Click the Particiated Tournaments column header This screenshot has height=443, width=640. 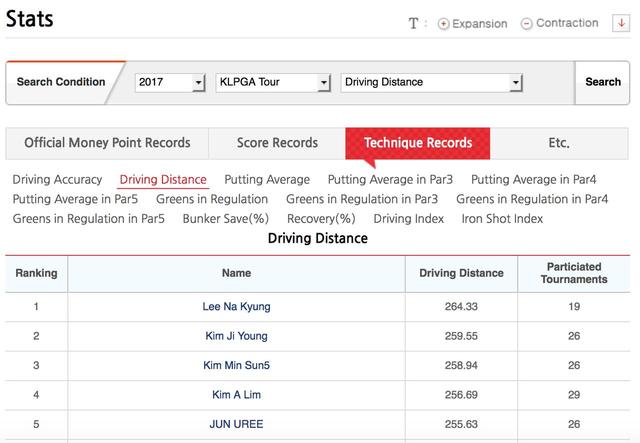point(574,273)
